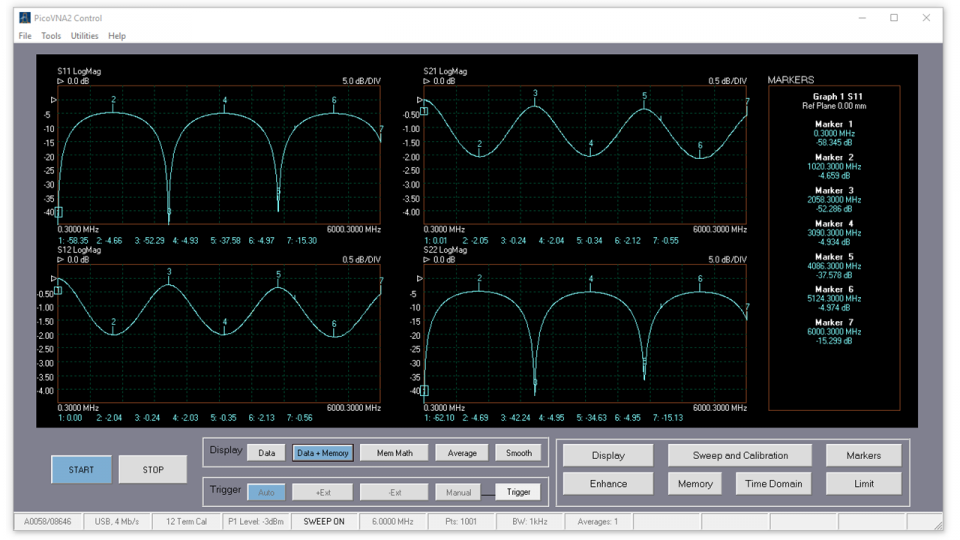
Task: Click the PicoVNA2 app icon in title bar
Action: click(25, 18)
